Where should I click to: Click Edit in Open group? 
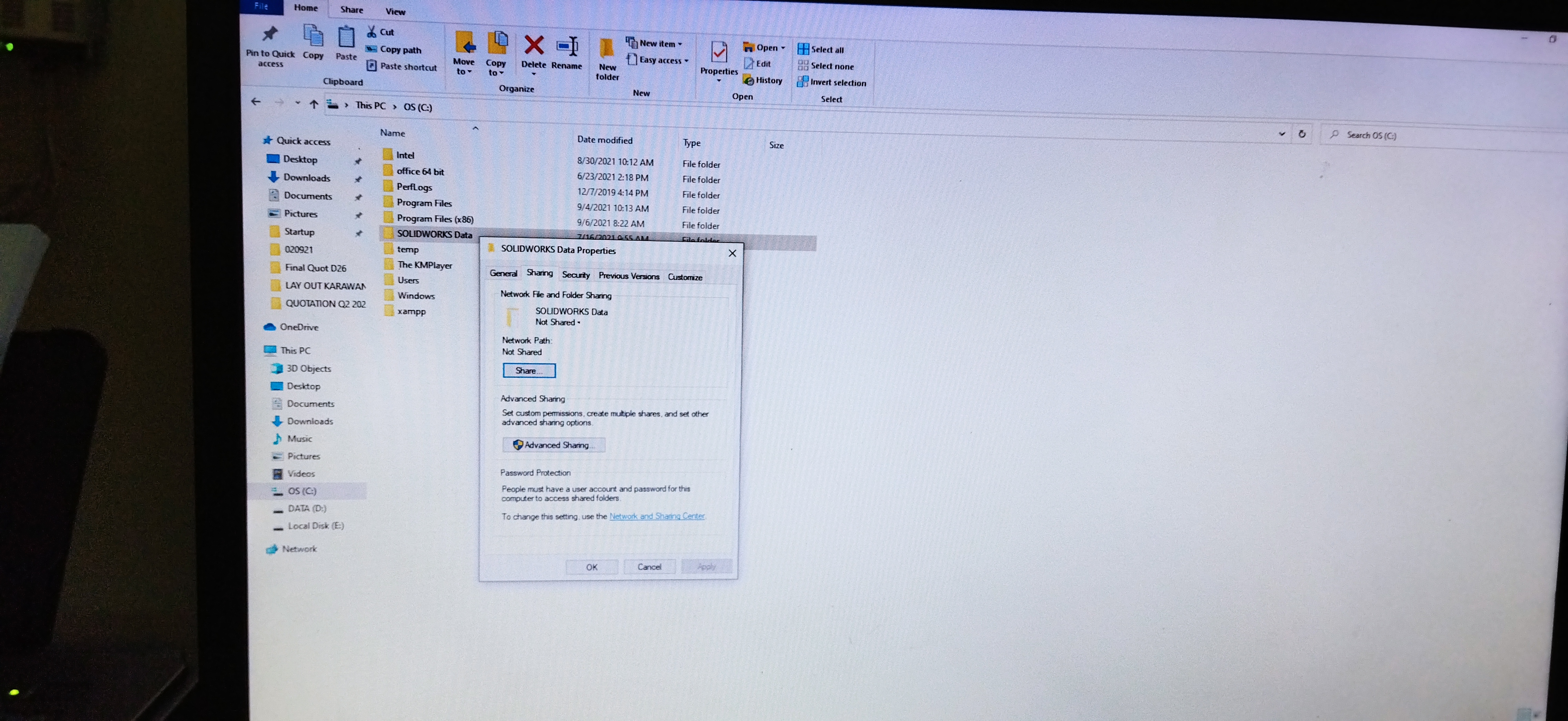click(x=758, y=63)
